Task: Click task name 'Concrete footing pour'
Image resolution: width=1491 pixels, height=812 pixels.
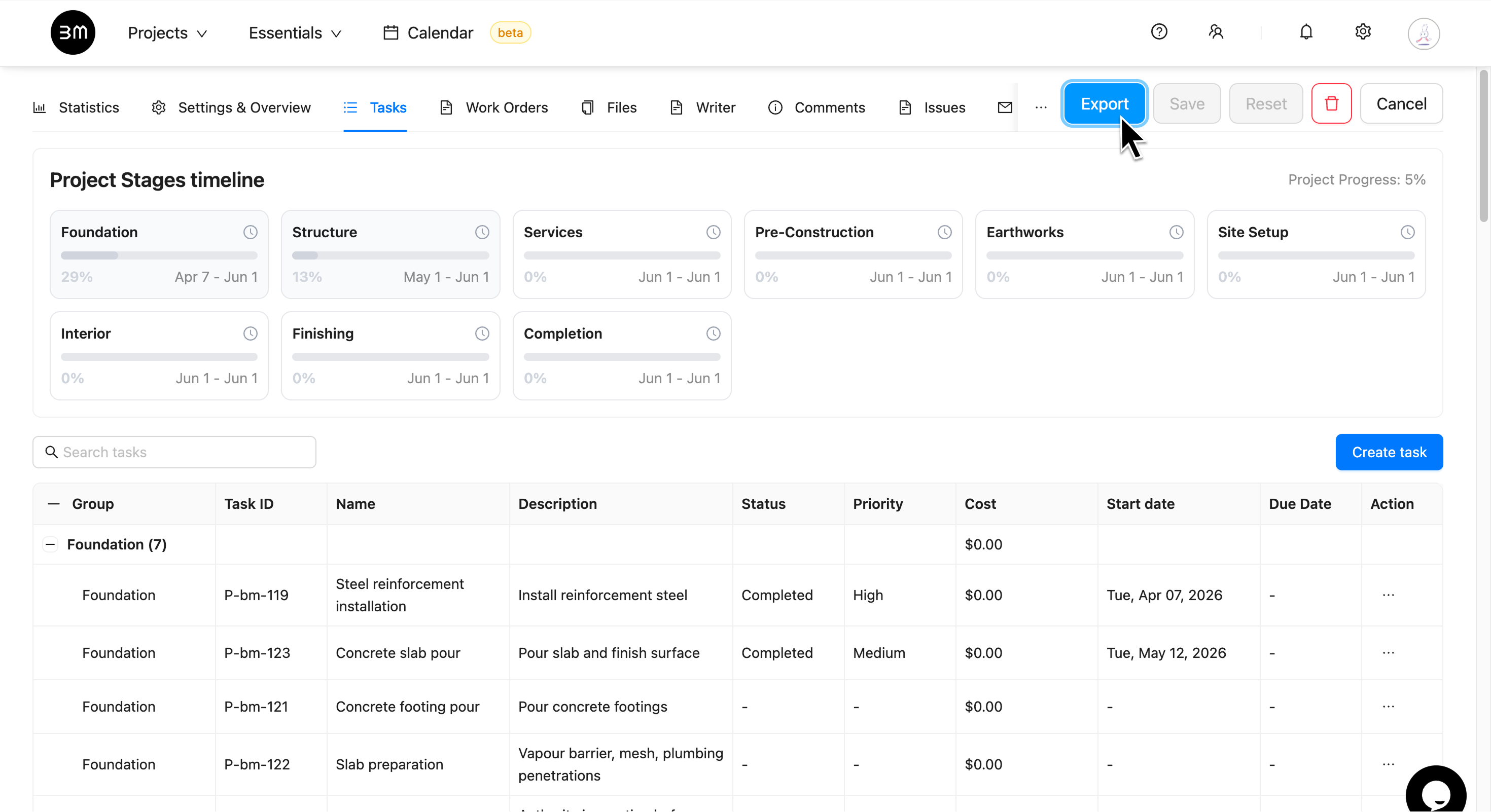Action: (x=407, y=706)
